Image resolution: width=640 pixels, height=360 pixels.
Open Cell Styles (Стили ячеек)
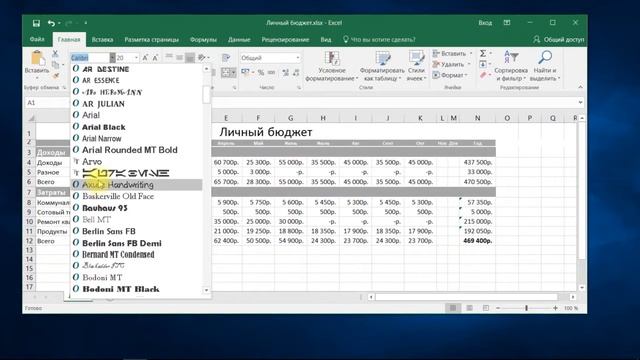(416, 66)
